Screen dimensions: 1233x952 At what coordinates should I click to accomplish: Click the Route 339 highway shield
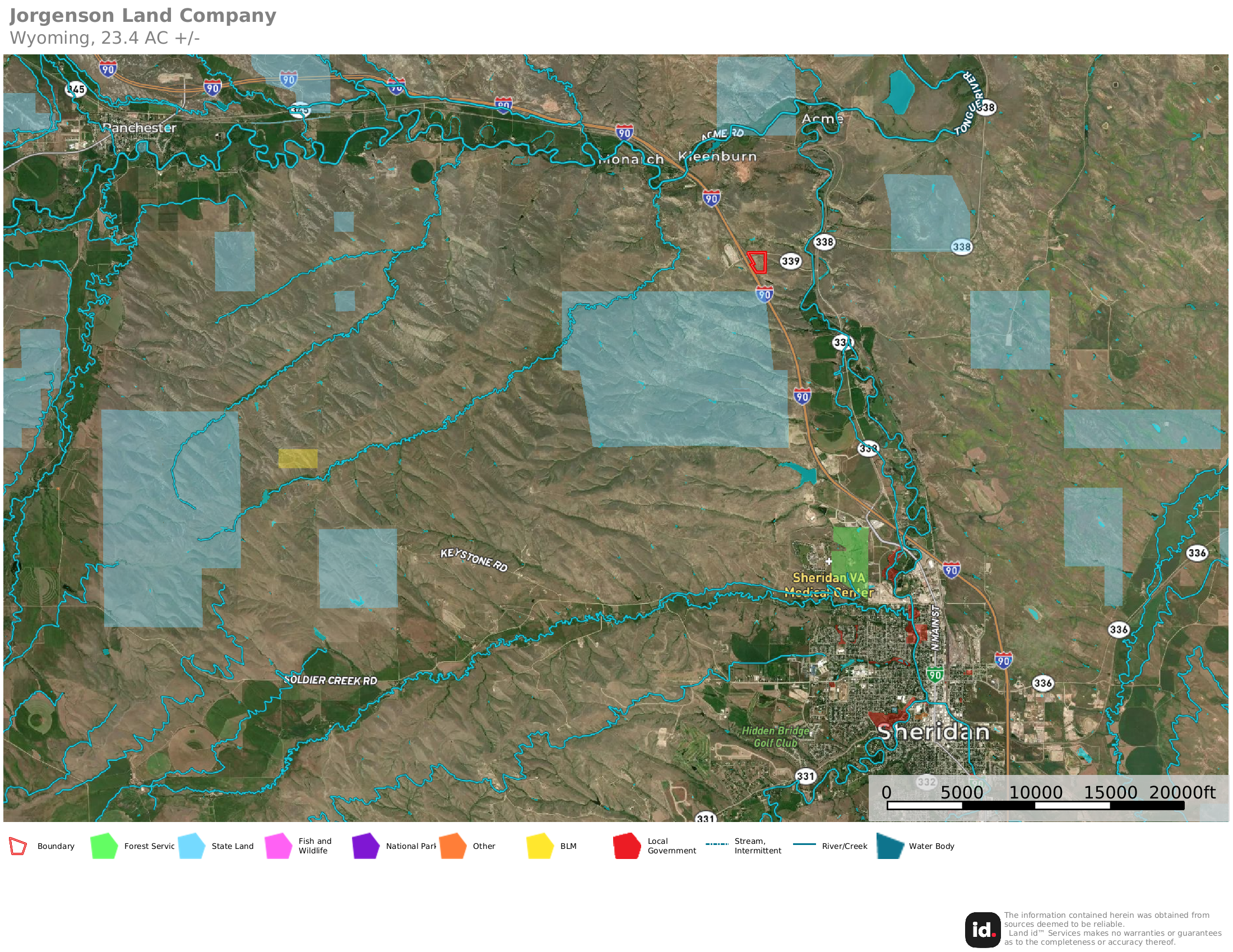790,261
